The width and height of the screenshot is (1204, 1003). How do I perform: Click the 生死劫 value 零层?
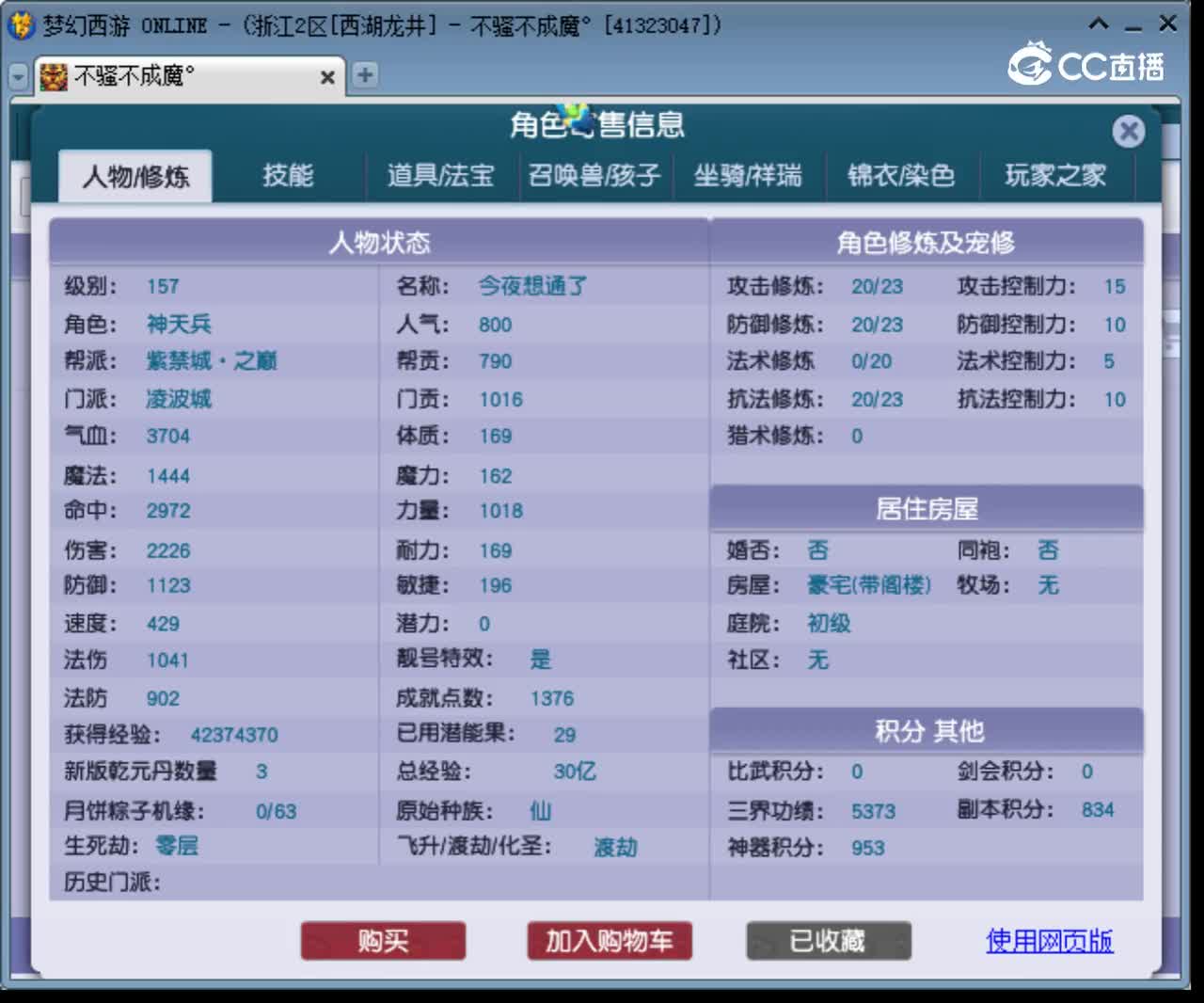177,846
